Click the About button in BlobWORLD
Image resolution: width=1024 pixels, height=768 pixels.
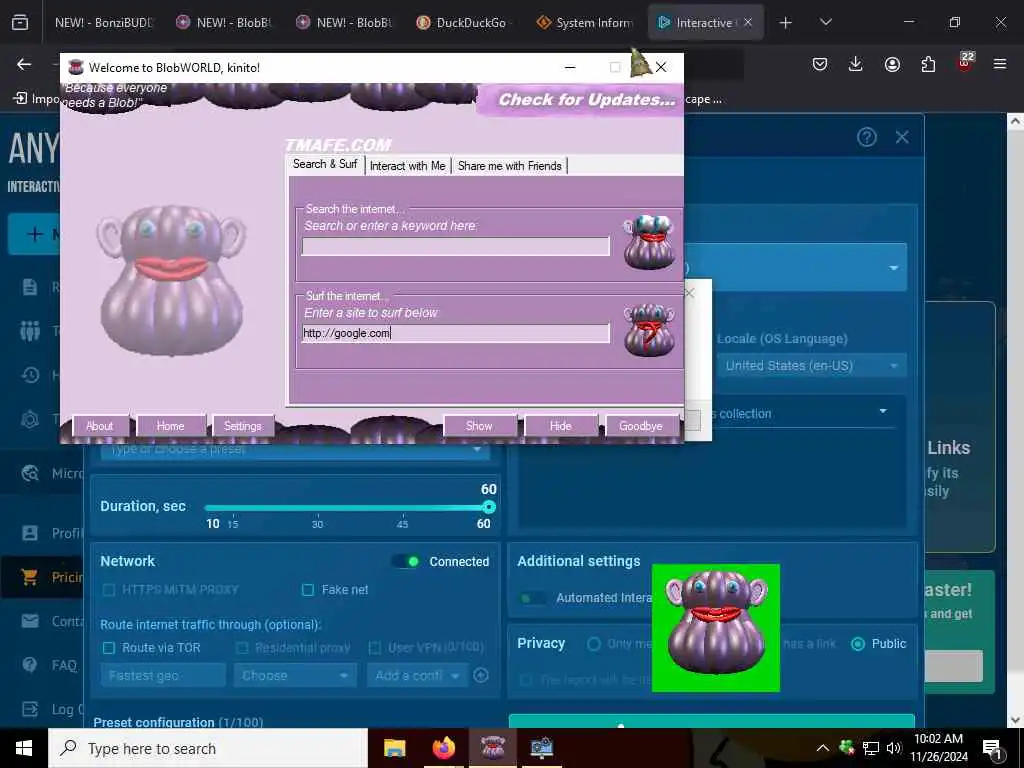(100, 426)
